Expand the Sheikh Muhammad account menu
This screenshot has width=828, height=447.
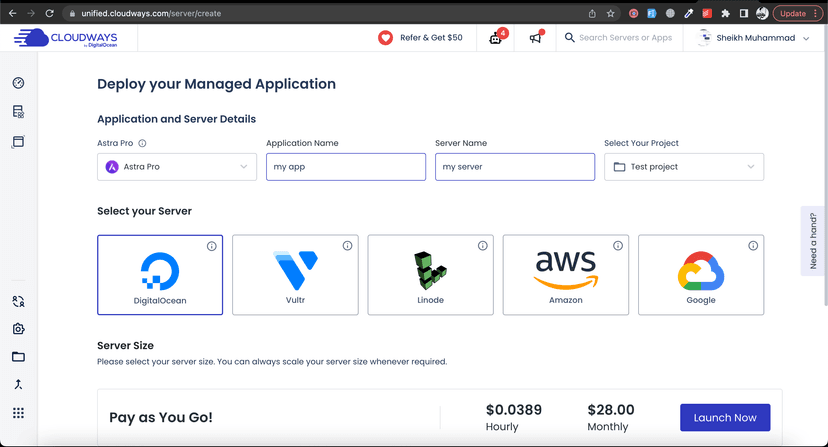click(754, 38)
